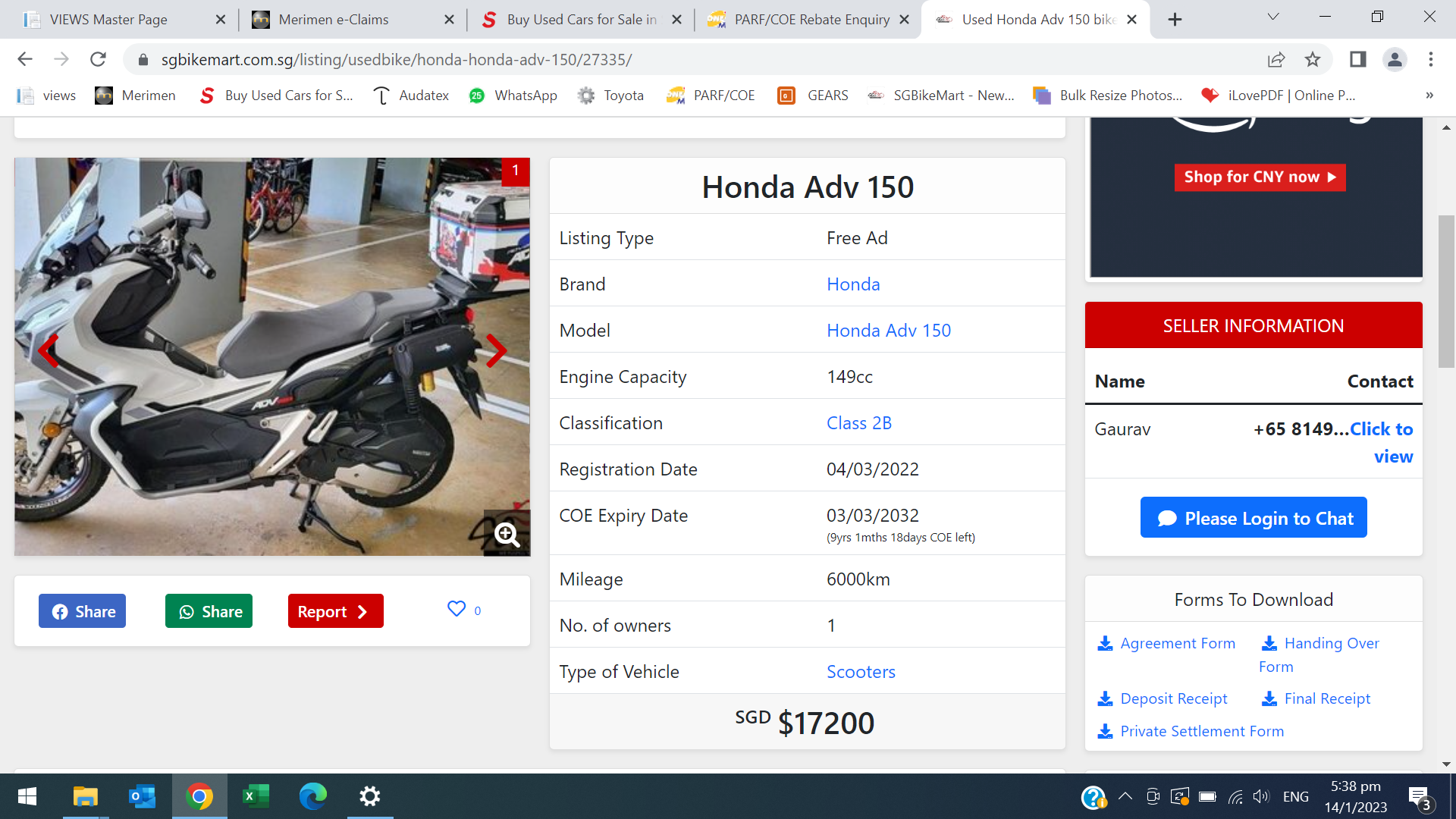Click the page vertical scrollbar thumb
This screenshot has height=819, width=1456.
(x=1446, y=292)
